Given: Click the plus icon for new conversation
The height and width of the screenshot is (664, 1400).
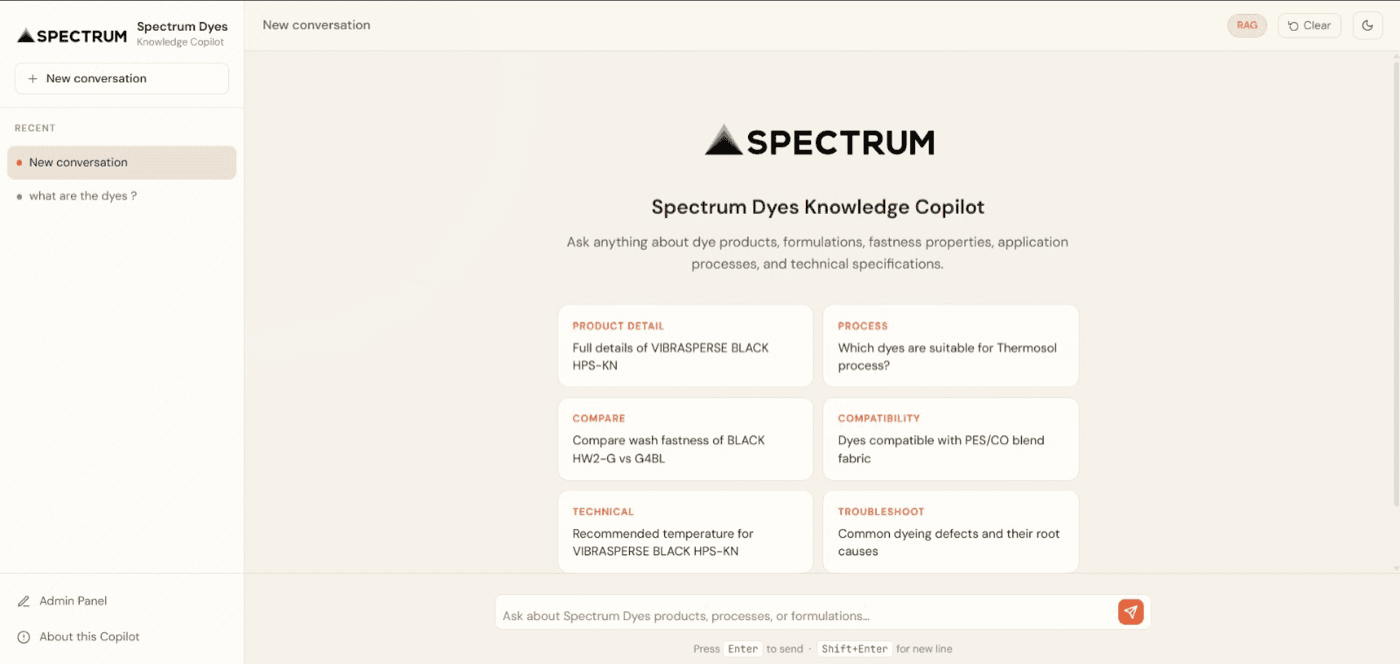Looking at the screenshot, I should tap(33, 79).
